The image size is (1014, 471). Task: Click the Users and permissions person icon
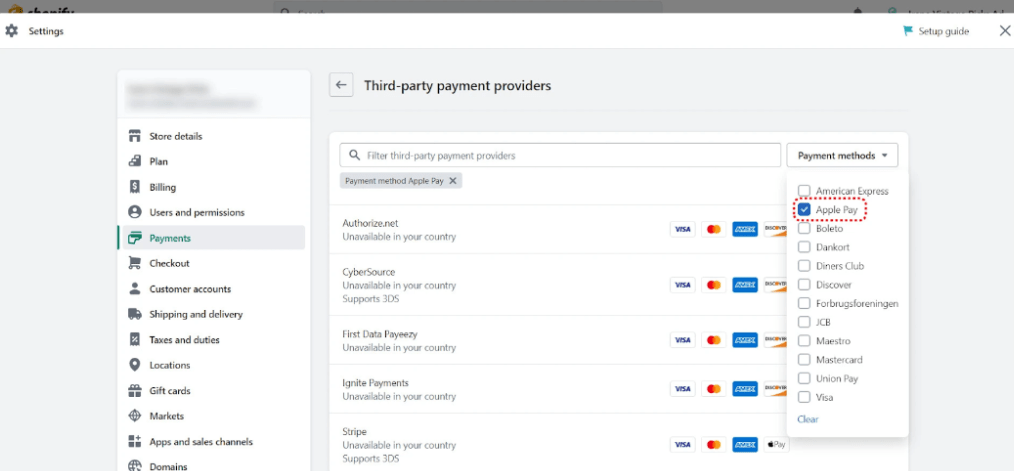(x=135, y=212)
